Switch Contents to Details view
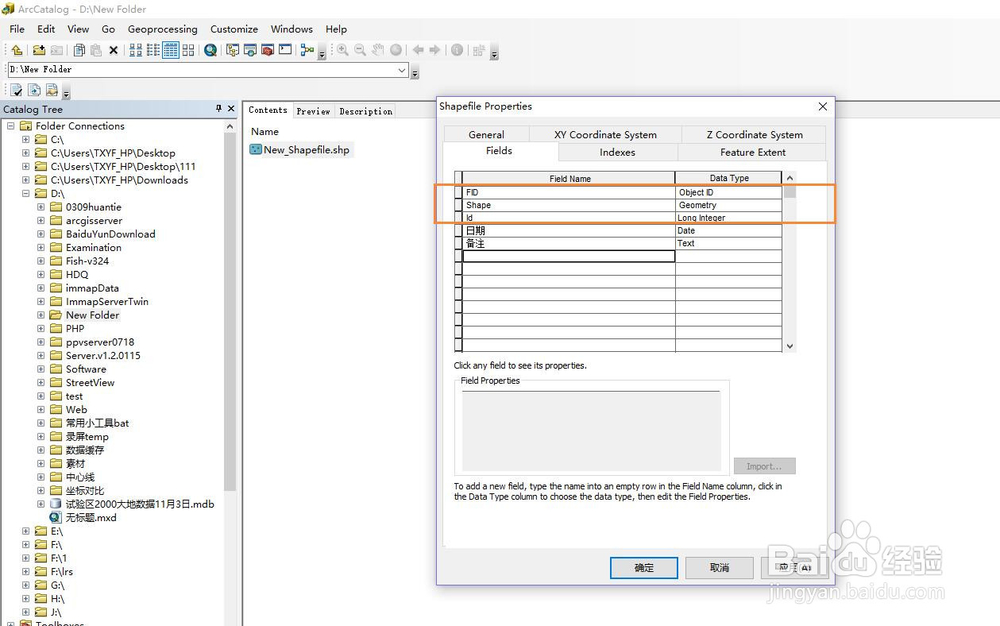 point(170,50)
